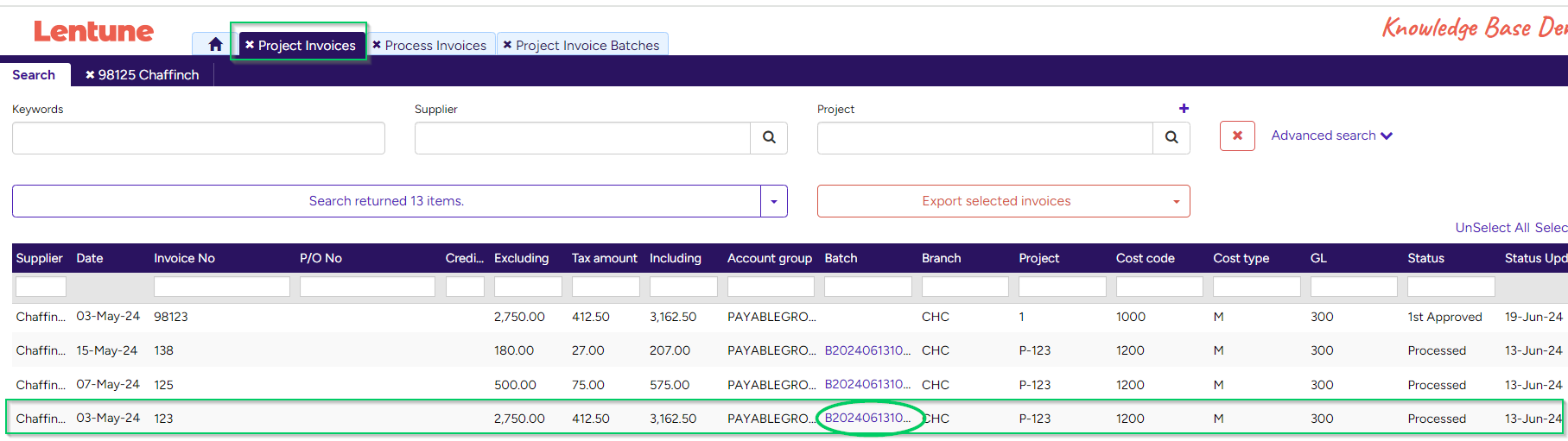This screenshot has height=441, width=1568.
Task: Sort by the Cost code column header
Action: 1145,258
